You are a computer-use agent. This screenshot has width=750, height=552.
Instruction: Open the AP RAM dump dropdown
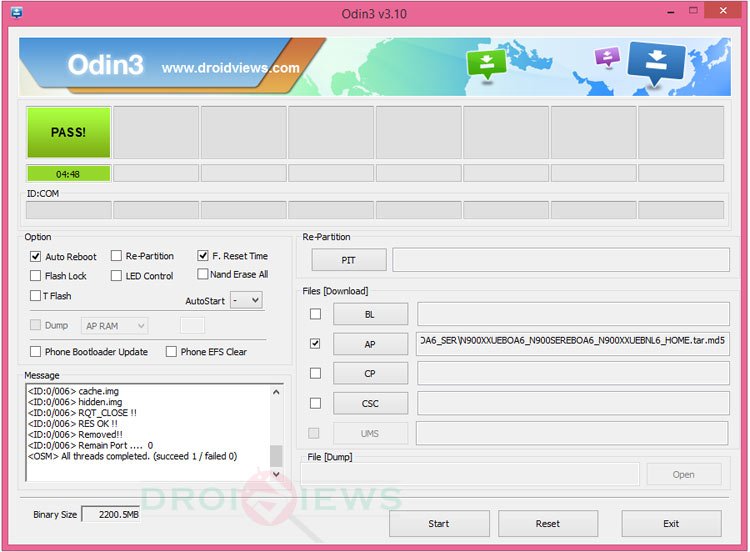coord(114,326)
